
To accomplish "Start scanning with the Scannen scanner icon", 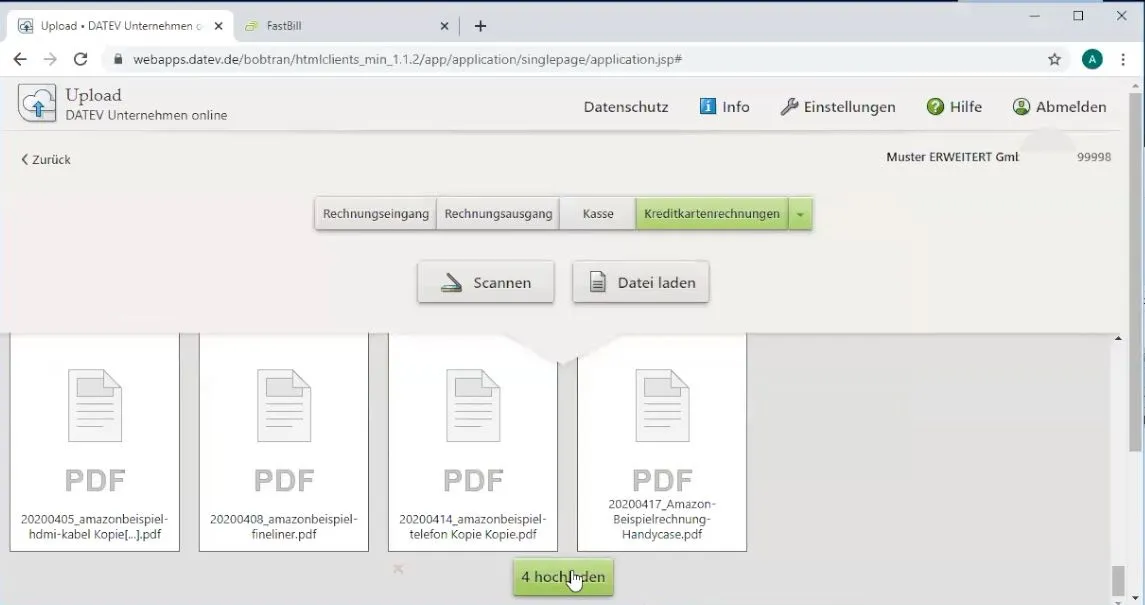I will coord(449,282).
